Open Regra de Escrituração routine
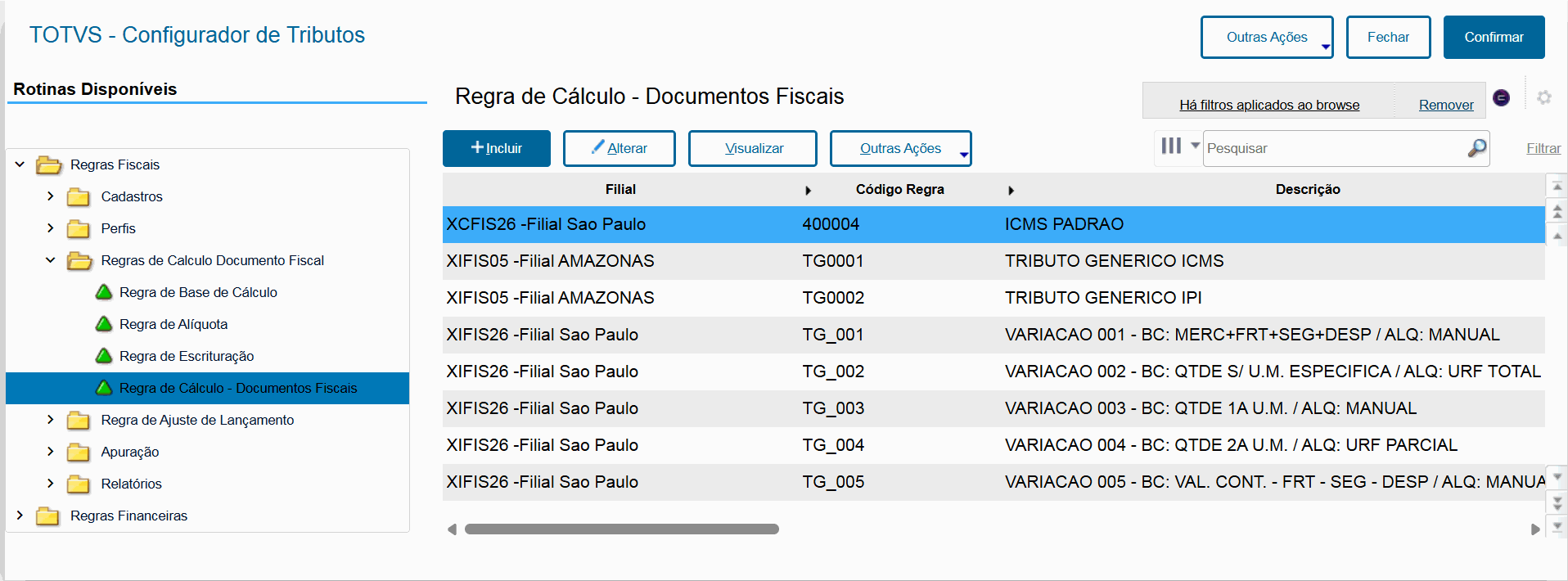 click(187, 356)
